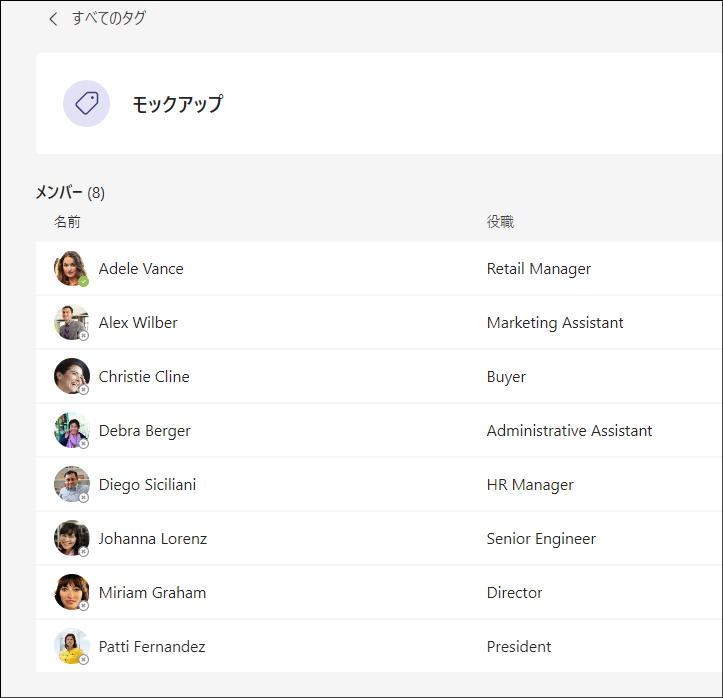Click the tag icon beside モックアップ
Image resolution: width=723 pixels, height=698 pixels.
tap(86, 103)
